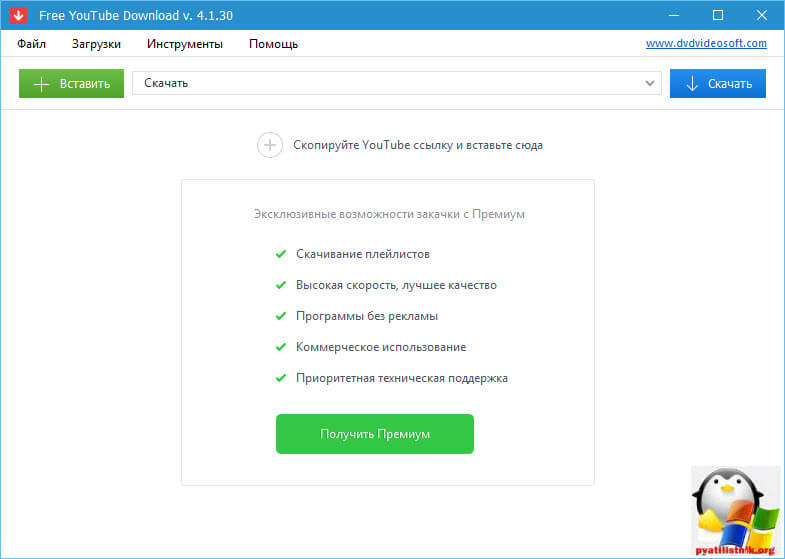Viewport: 785px width, 559px height.
Task: Click the blue Скачать download button
Action: click(717, 84)
